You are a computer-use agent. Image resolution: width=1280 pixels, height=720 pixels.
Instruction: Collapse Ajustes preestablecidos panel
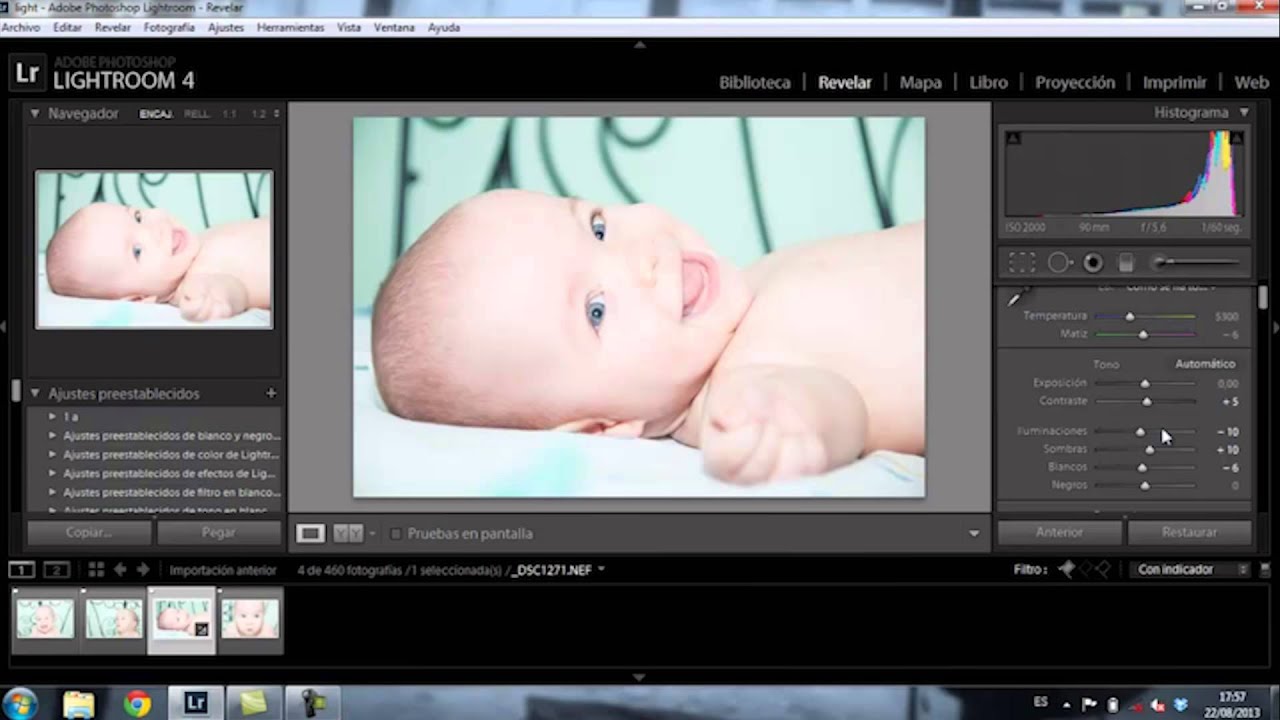(34, 393)
